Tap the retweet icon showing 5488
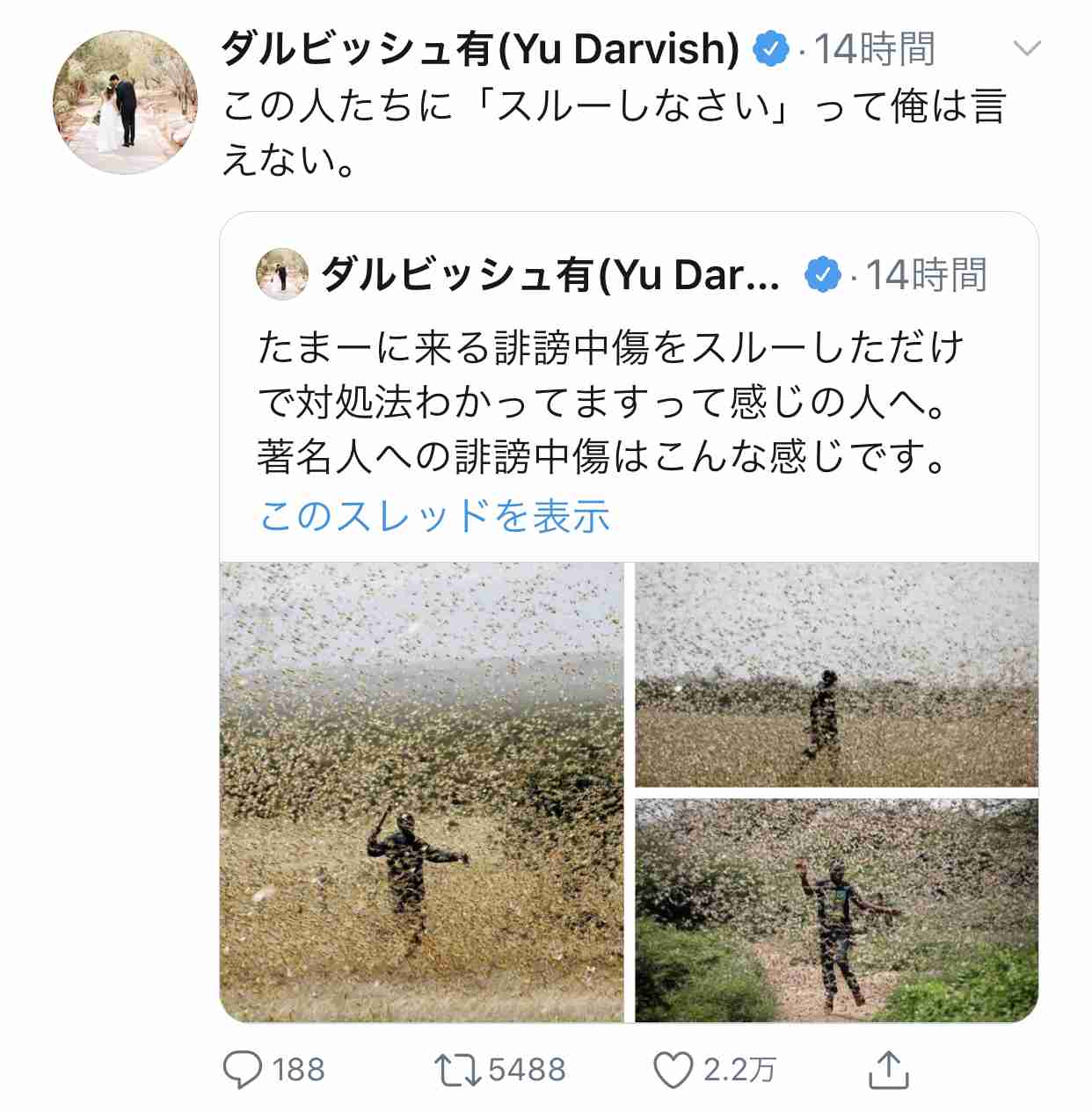 click(456, 1070)
